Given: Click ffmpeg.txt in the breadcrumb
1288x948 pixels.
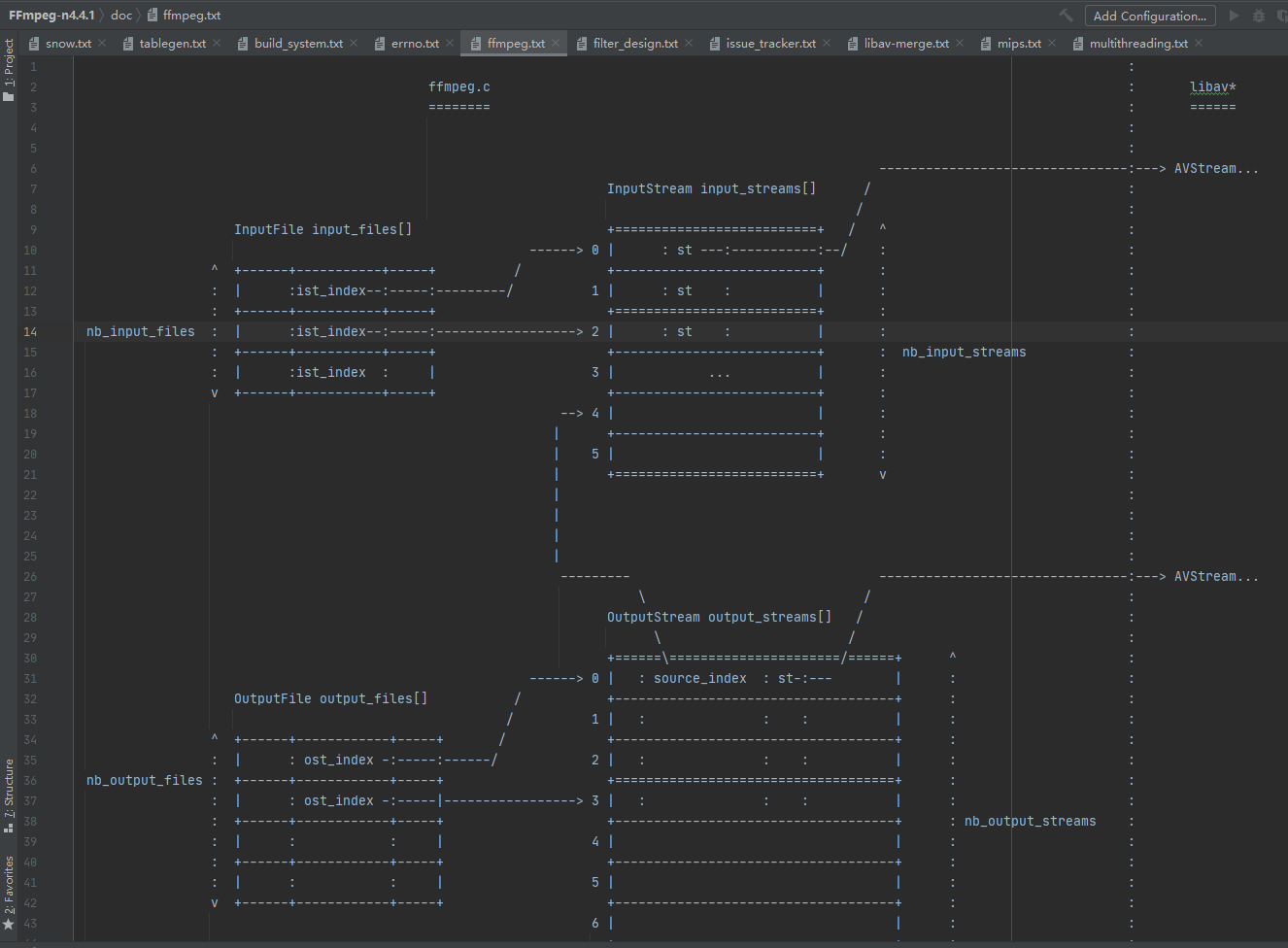Looking at the screenshot, I should pyautogui.click(x=191, y=16).
